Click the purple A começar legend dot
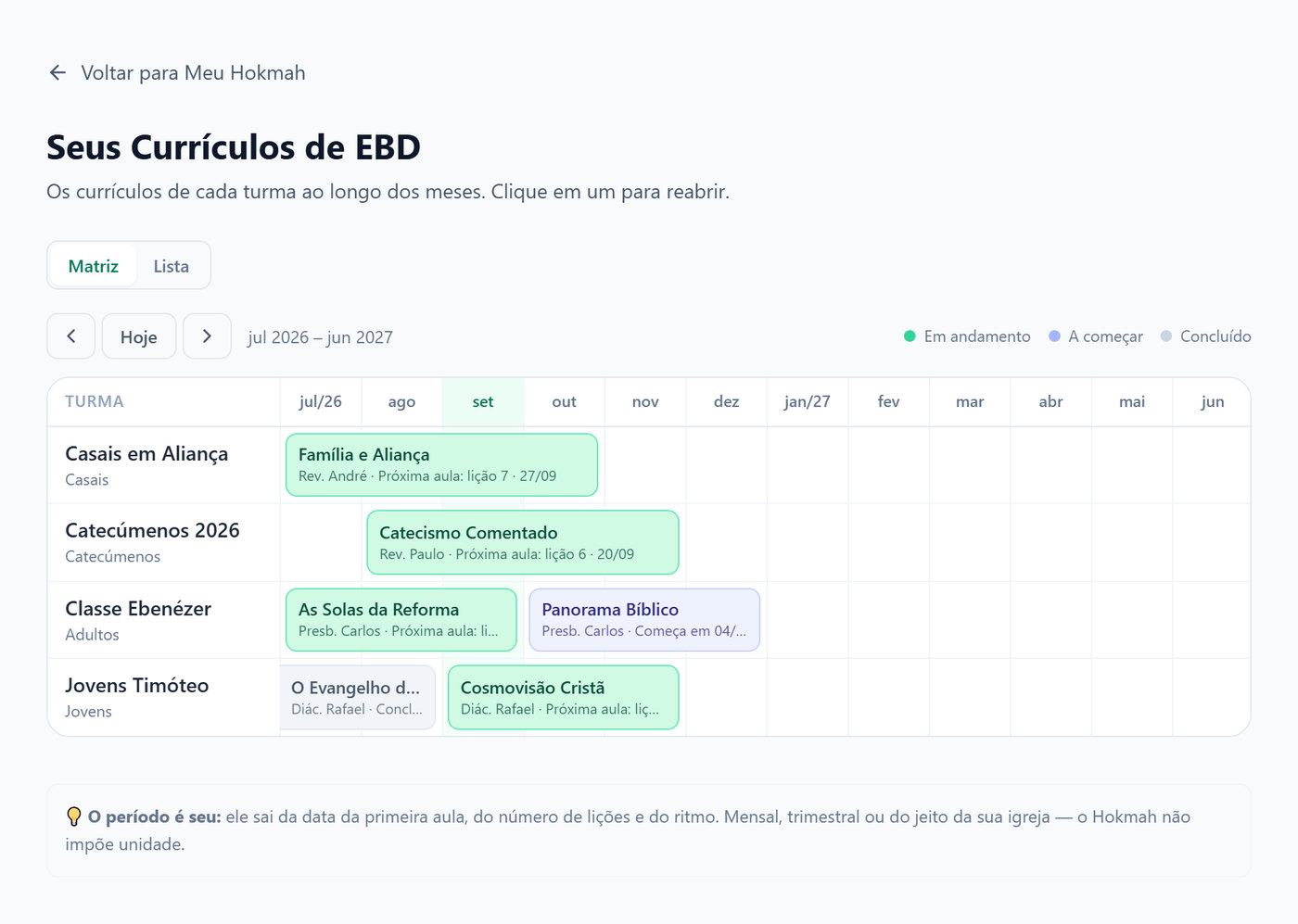The width and height of the screenshot is (1298, 924). click(x=1054, y=336)
